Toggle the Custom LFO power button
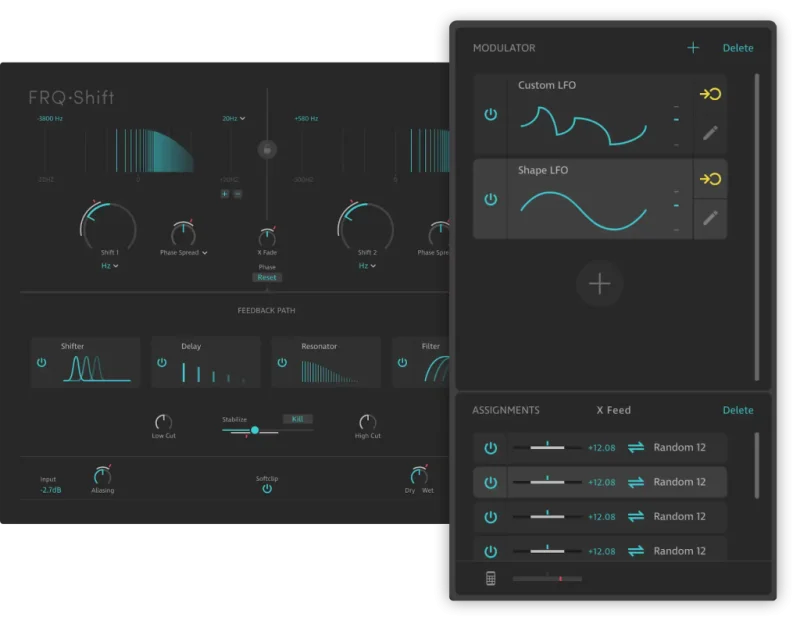The image size is (800, 624). pos(490,114)
